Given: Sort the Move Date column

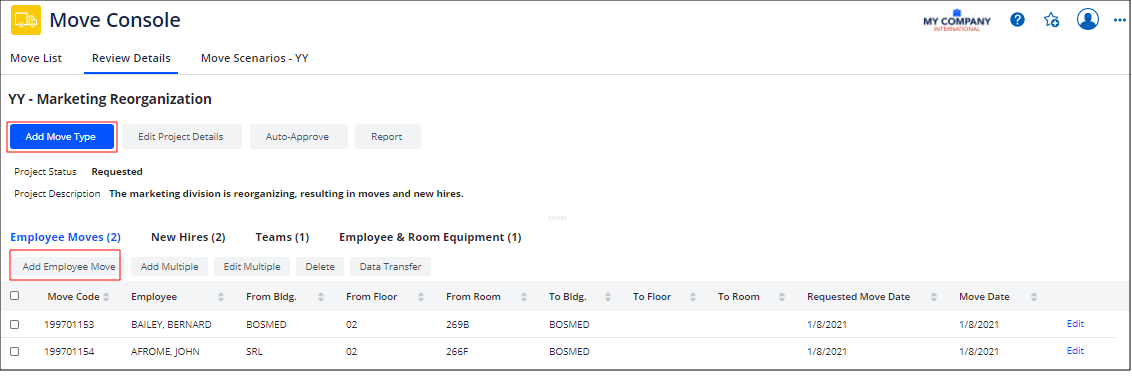Looking at the screenshot, I should point(1034,297).
